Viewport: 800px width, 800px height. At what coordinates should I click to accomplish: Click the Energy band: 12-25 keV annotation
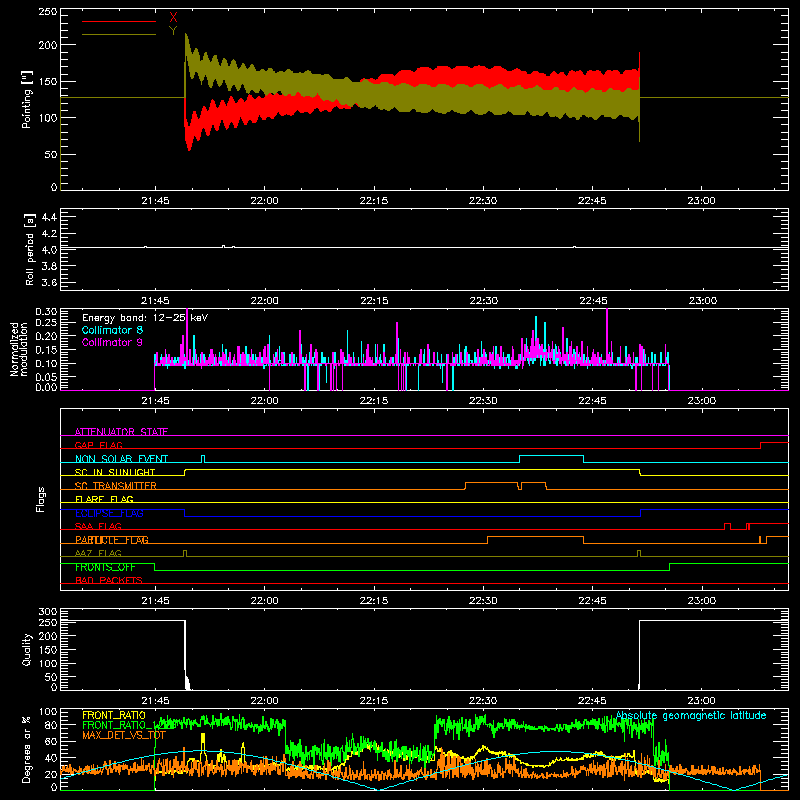pos(145,318)
